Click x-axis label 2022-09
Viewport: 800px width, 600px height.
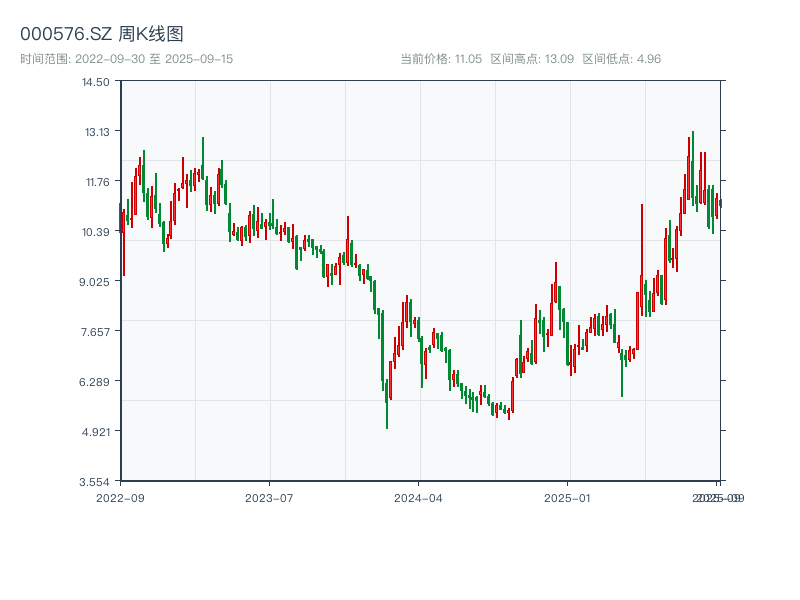pos(120,498)
